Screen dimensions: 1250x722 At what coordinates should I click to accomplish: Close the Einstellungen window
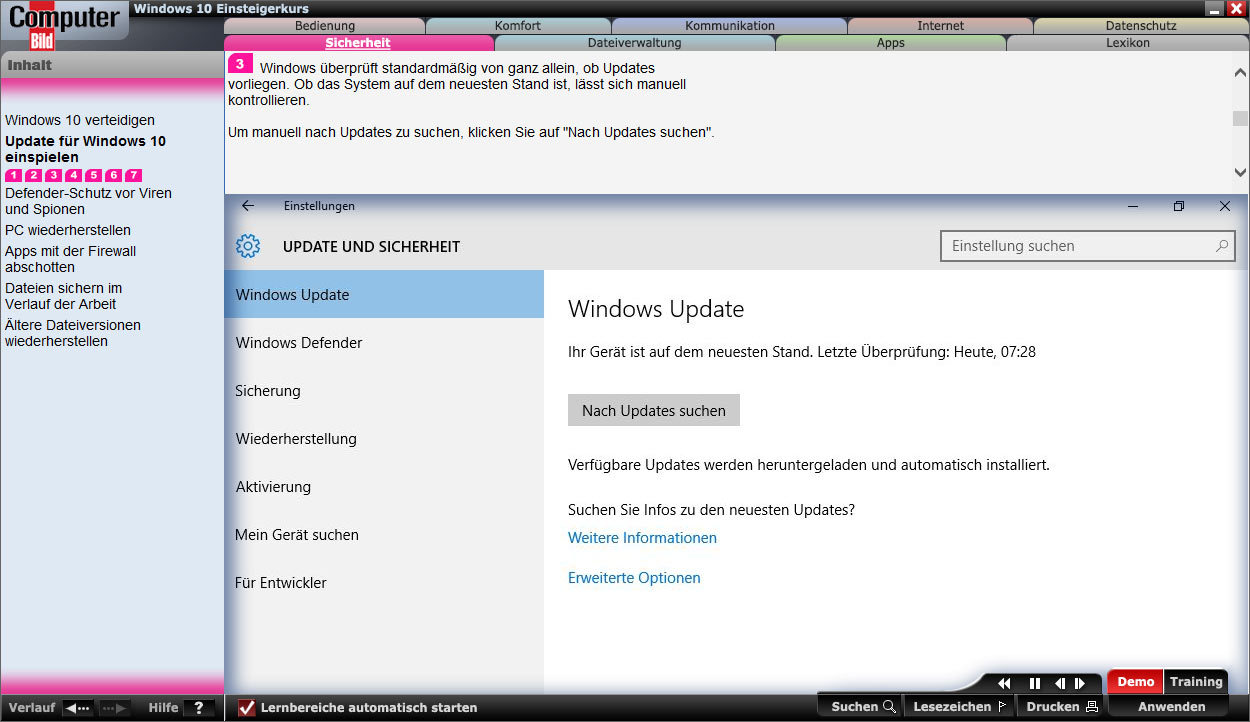click(1225, 206)
